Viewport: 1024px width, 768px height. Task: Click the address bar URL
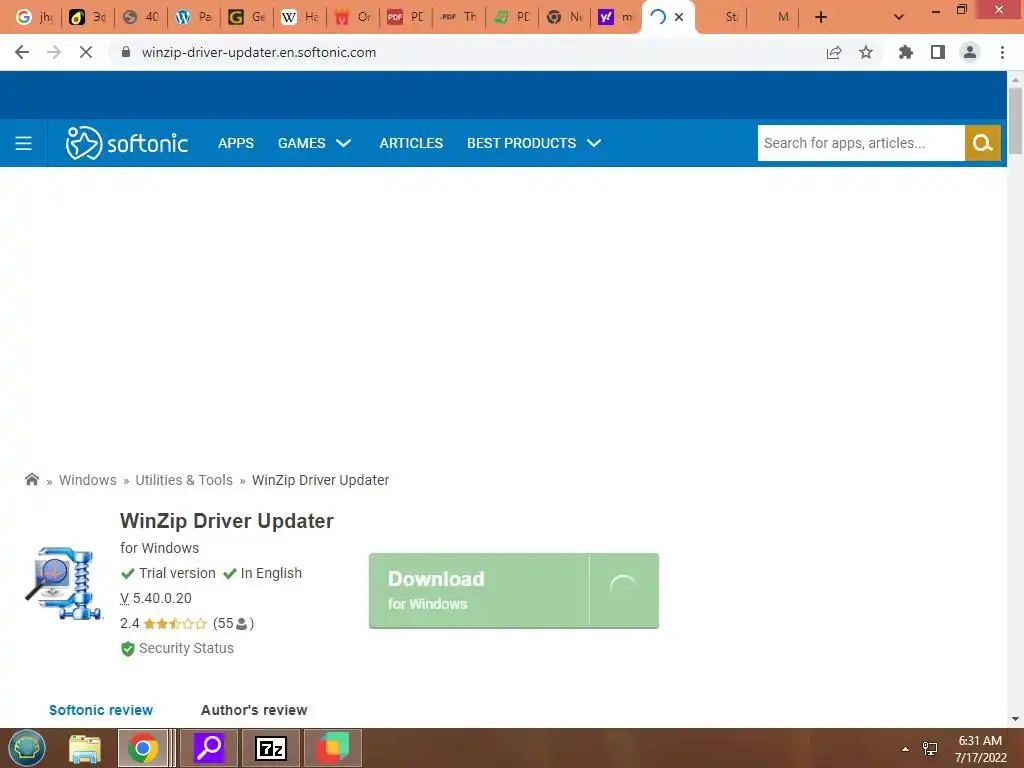click(259, 52)
